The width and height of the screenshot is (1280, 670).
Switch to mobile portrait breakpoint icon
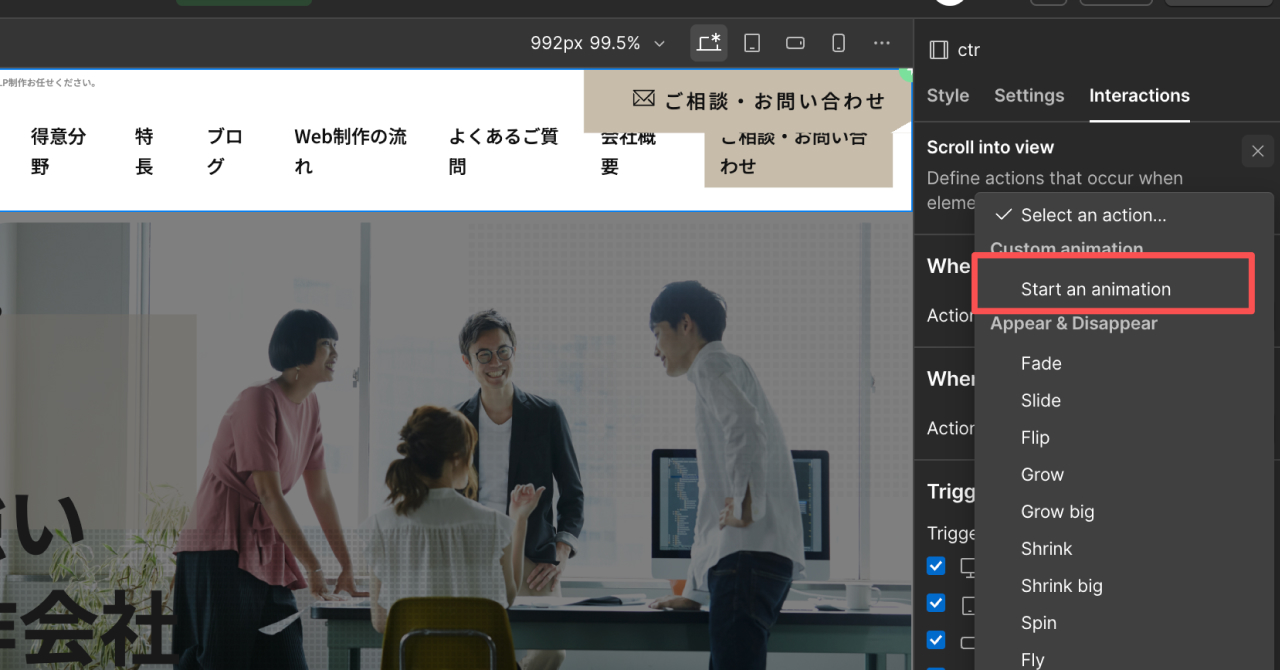pos(839,43)
